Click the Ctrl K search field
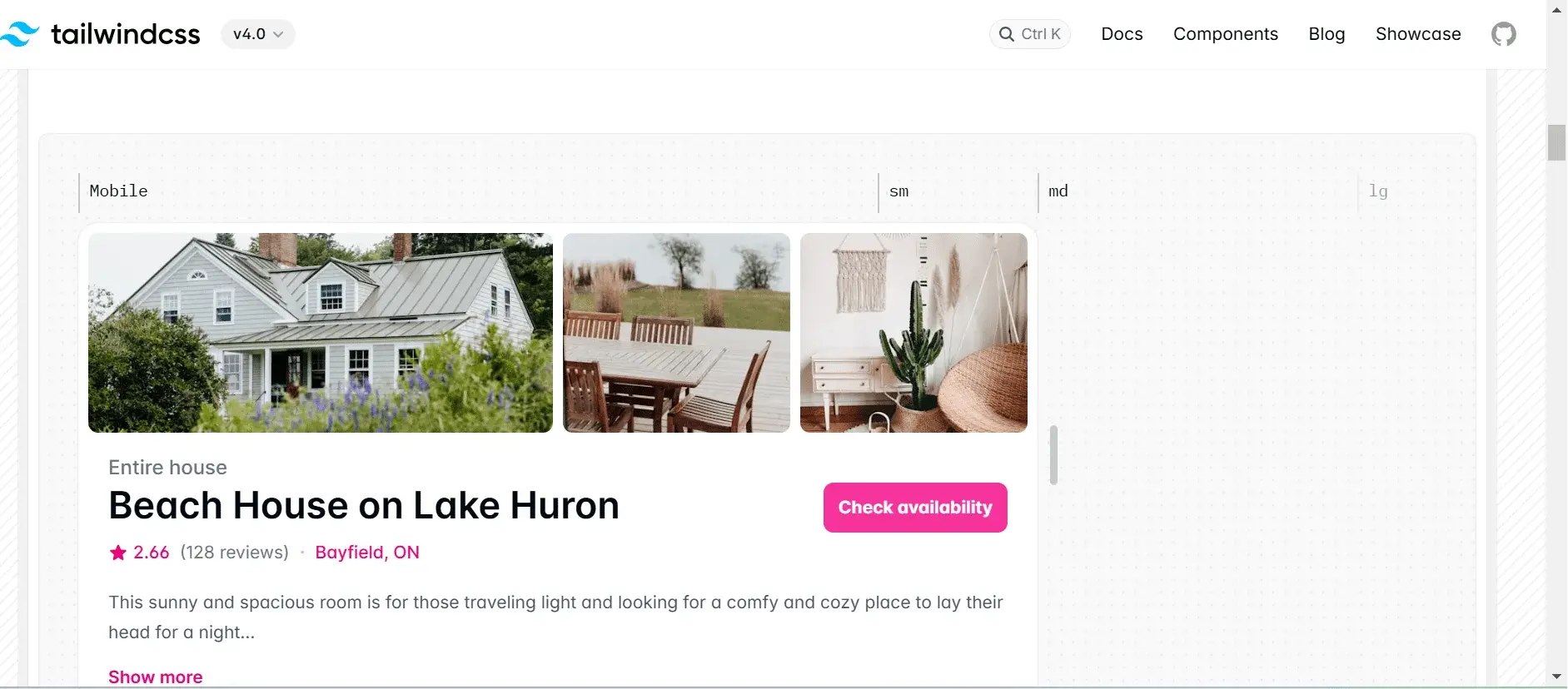The image size is (1568, 689). 1030,34
